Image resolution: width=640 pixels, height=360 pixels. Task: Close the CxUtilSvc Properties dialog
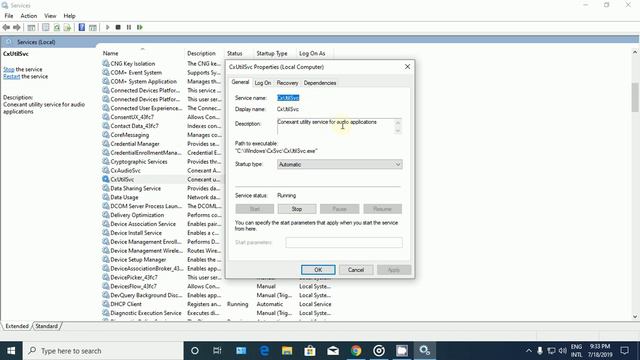click(x=407, y=67)
